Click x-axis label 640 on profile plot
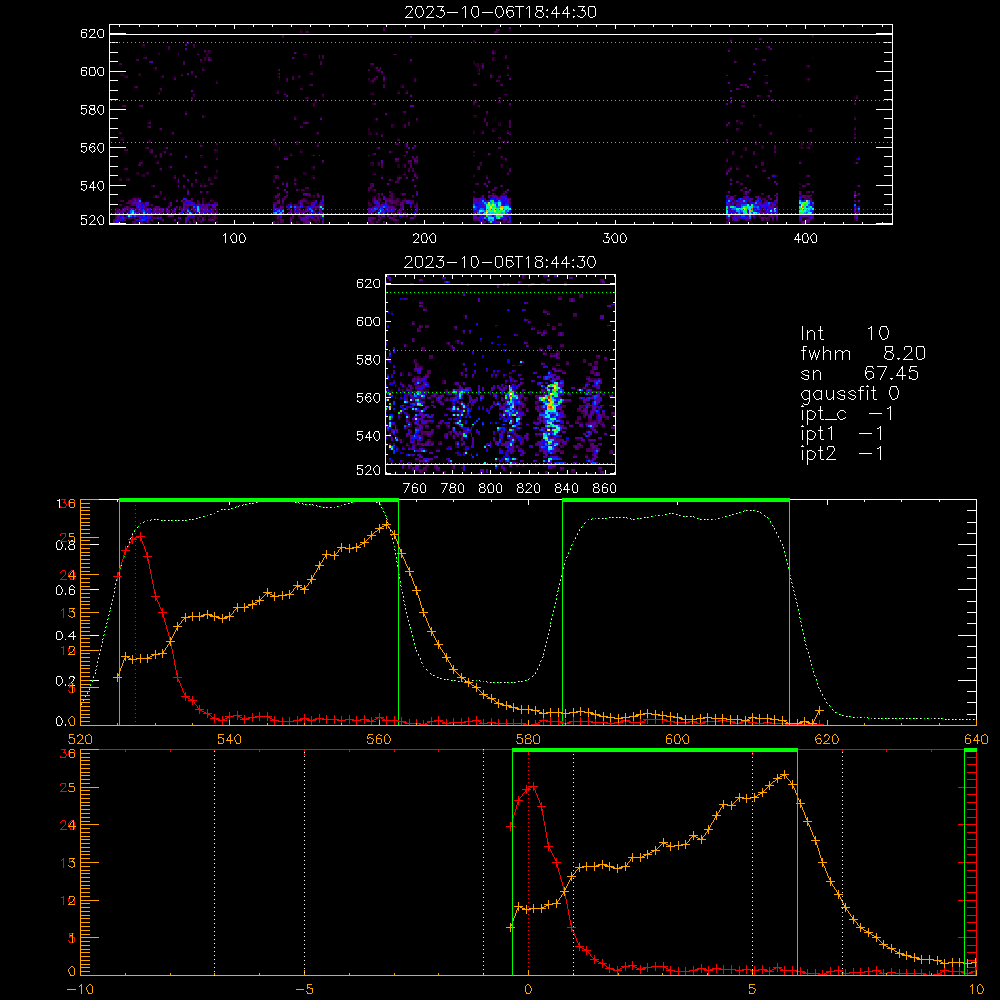Screen dimensions: 1000x1000 point(976,739)
